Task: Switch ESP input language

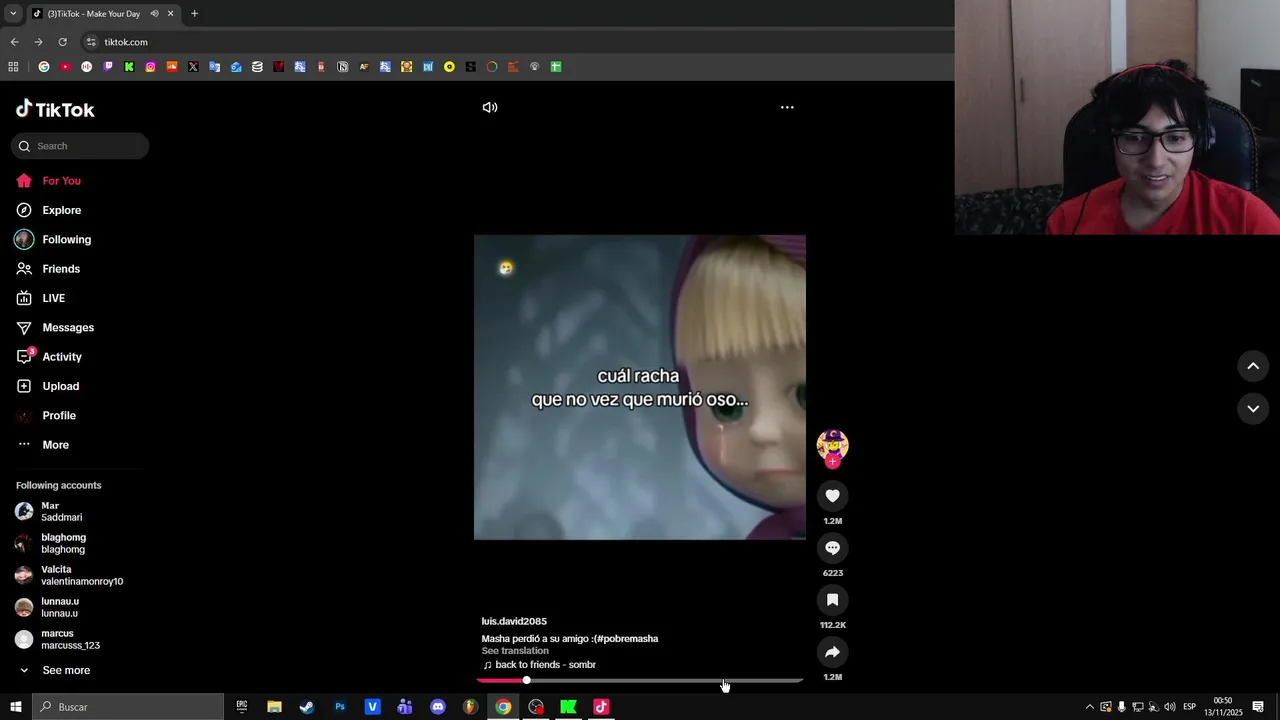Action: (x=1190, y=707)
